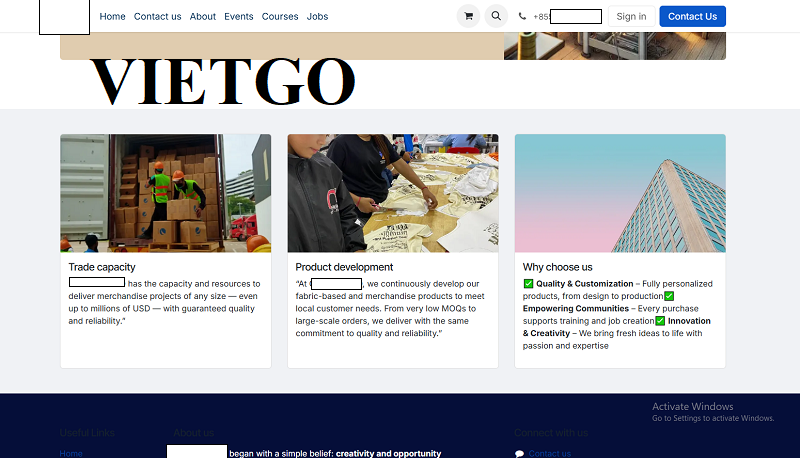Image resolution: width=800 pixels, height=458 pixels.
Task: Open Jobs from the top navigation
Action: pos(317,16)
